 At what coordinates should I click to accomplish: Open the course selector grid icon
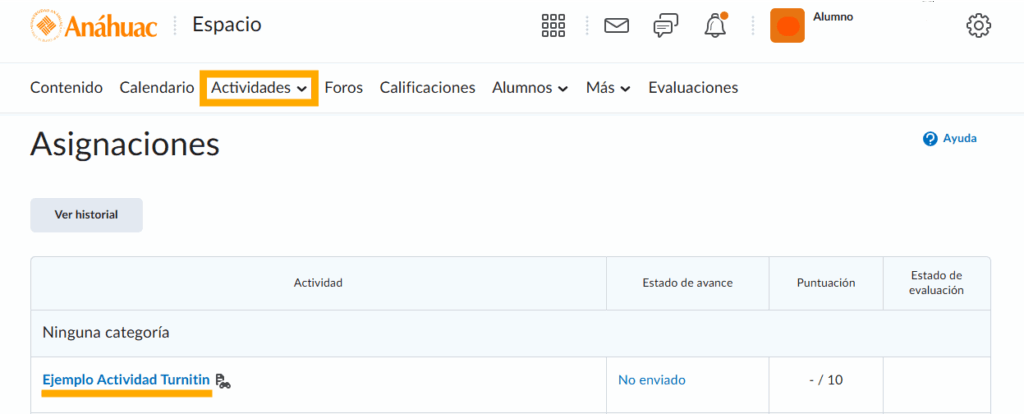tap(554, 26)
